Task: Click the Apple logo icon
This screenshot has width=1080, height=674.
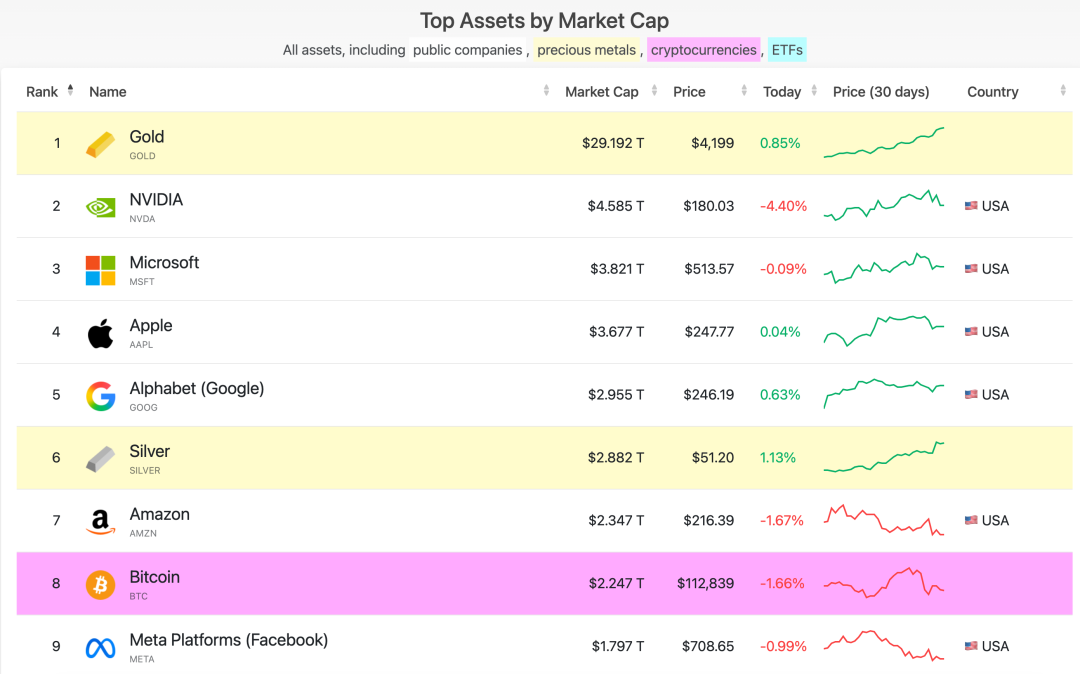Action: tap(100, 333)
